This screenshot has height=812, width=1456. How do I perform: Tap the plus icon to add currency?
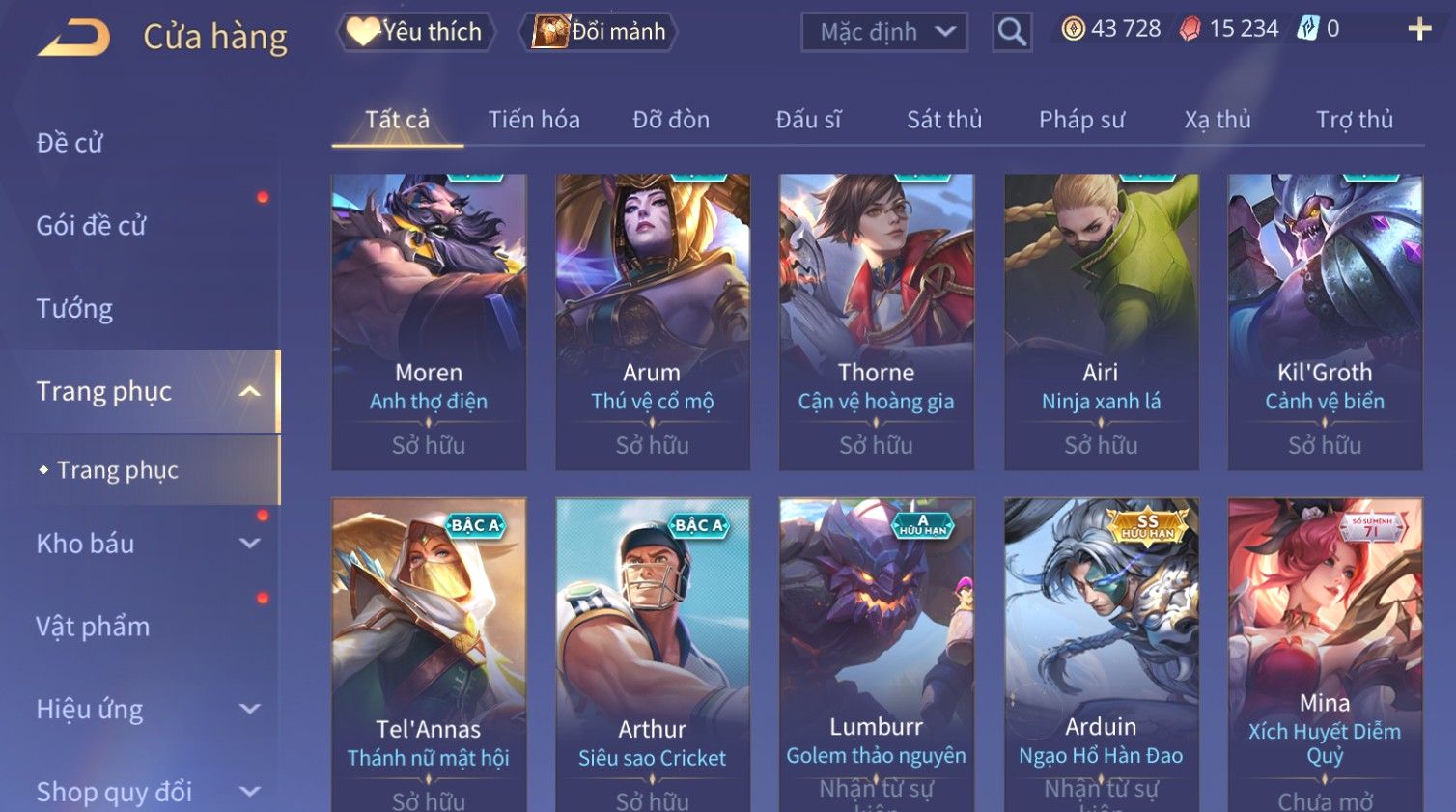(x=1419, y=29)
